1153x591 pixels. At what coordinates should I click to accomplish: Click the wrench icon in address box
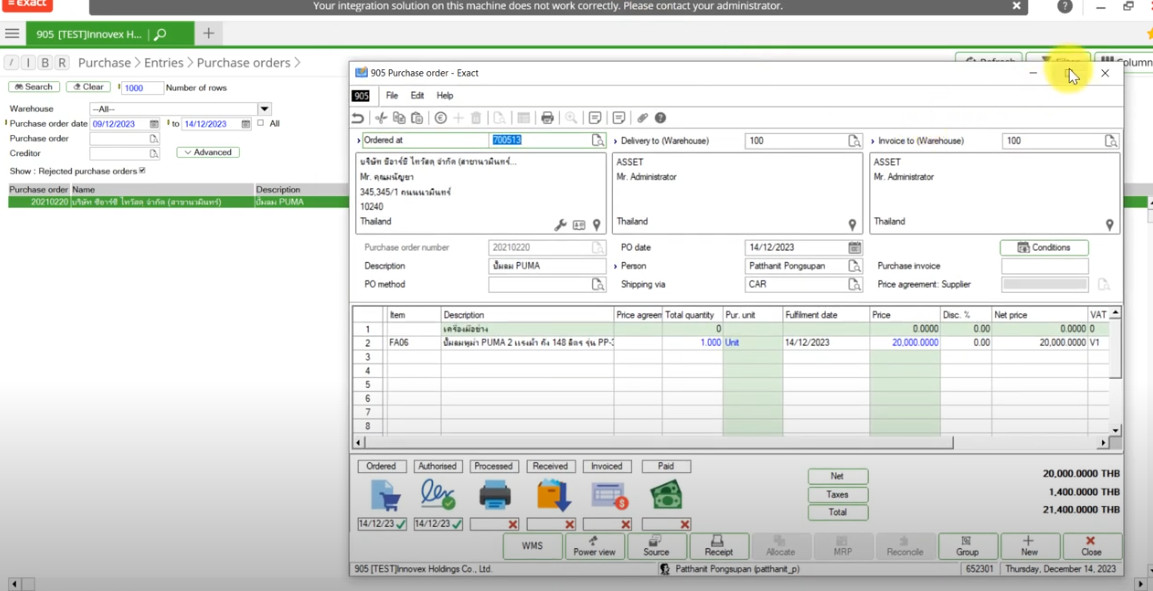(x=560, y=225)
